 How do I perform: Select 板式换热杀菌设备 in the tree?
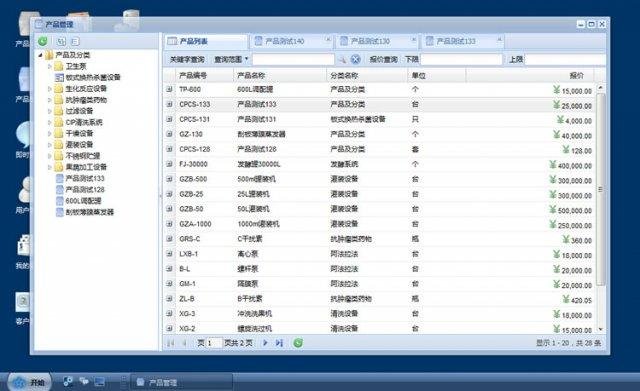[93, 78]
